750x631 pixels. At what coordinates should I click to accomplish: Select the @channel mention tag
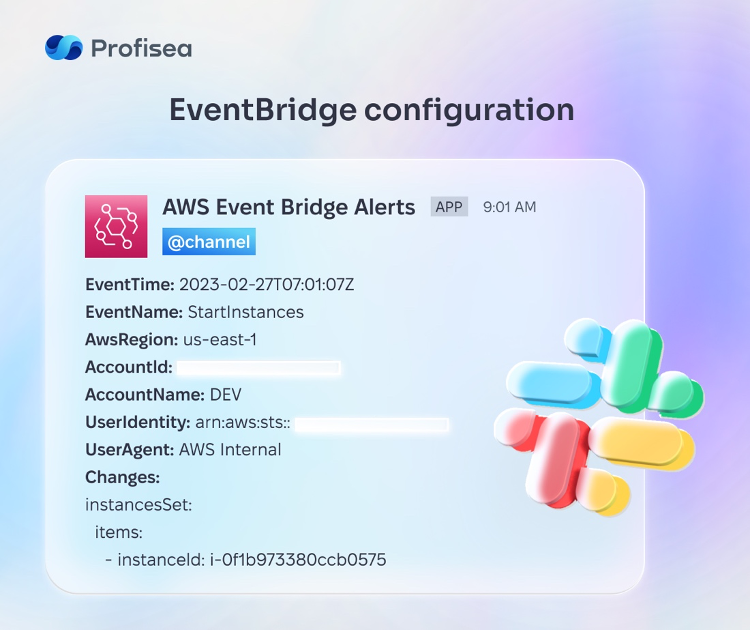click(209, 242)
